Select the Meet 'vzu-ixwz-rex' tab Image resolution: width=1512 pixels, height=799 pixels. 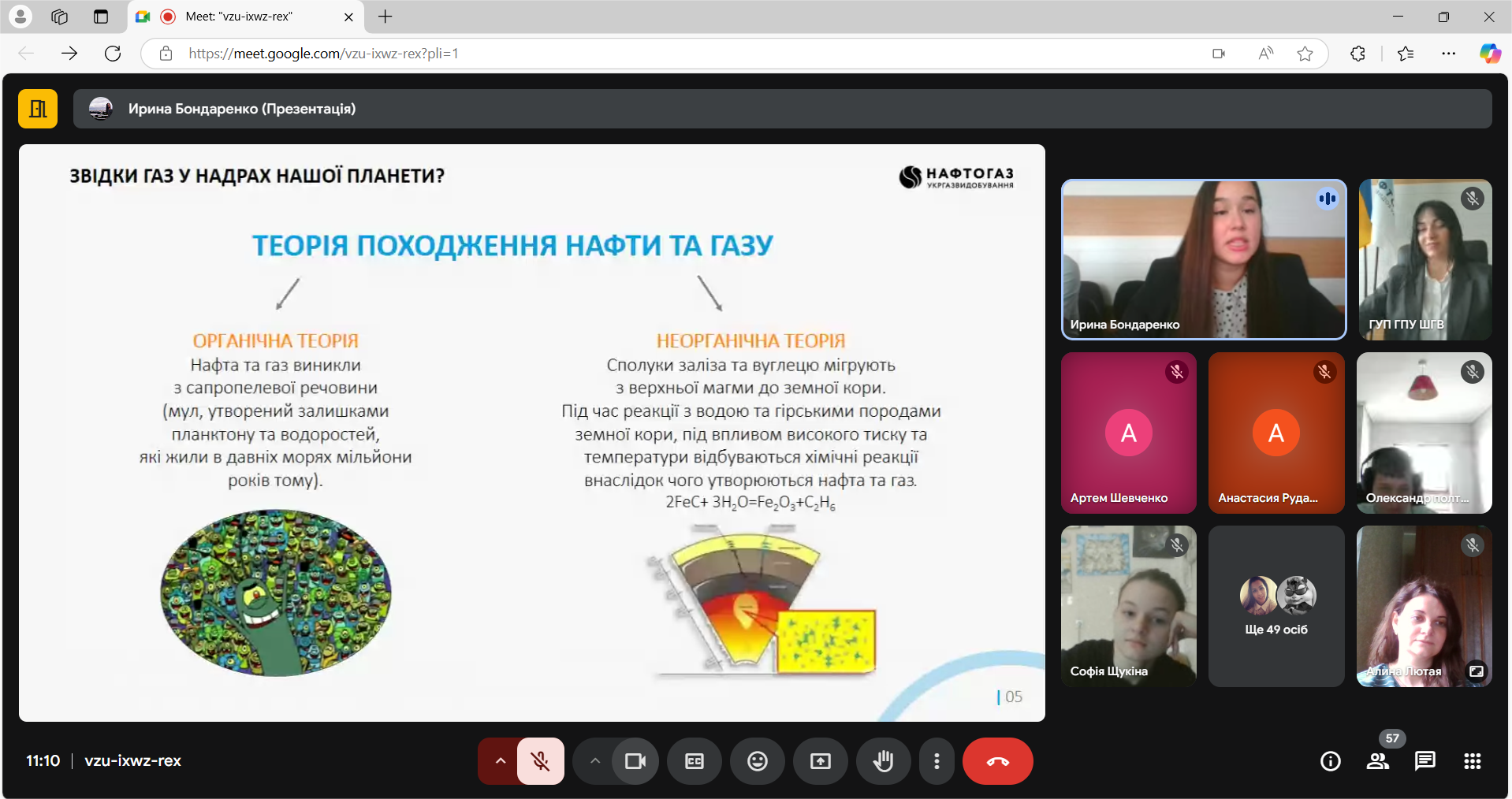[x=245, y=17]
